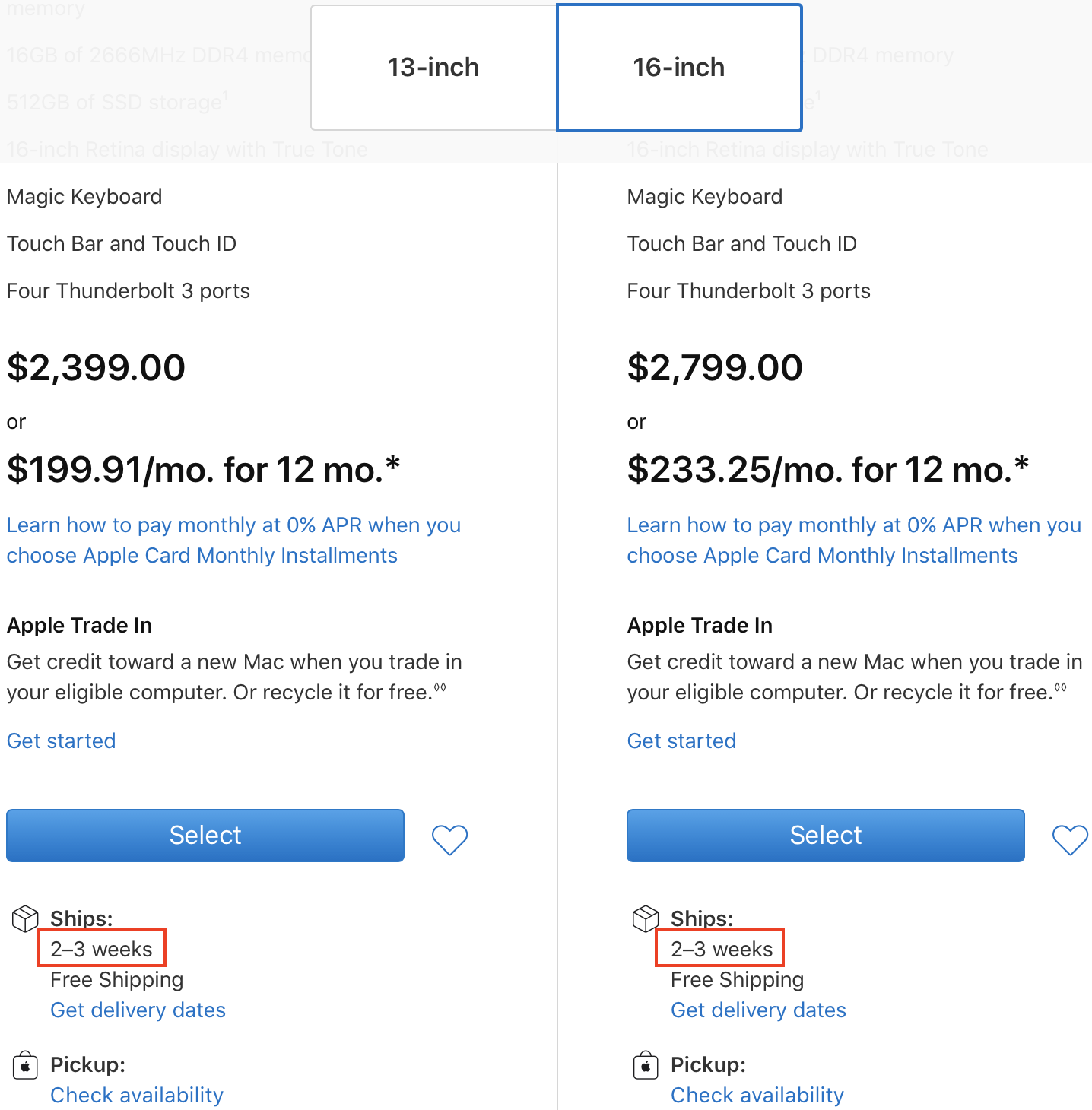The height and width of the screenshot is (1110, 1092).
Task: Click the Apple pickup bag icon, left column
Action: coord(25,1065)
